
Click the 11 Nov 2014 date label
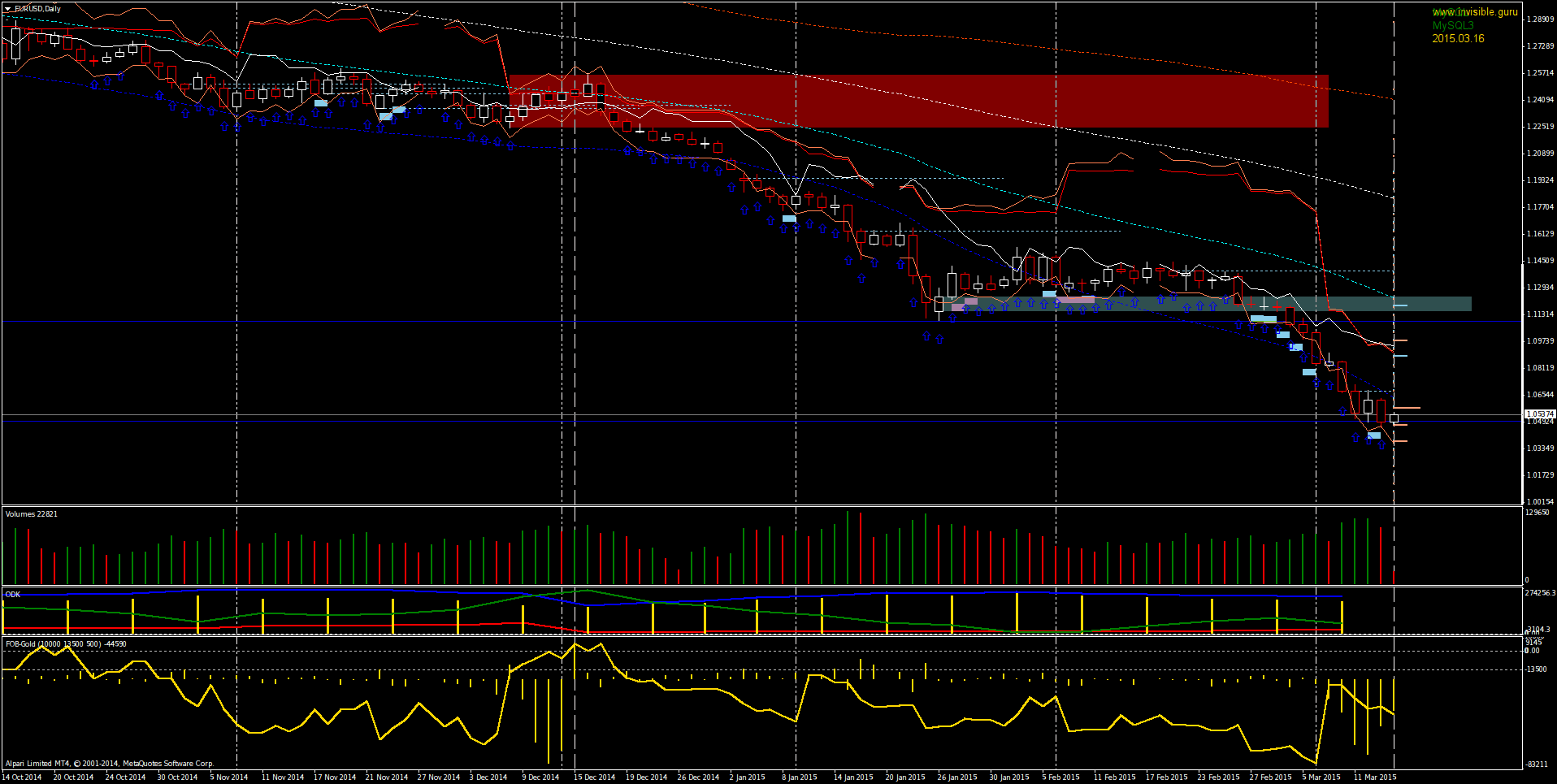click(x=283, y=778)
